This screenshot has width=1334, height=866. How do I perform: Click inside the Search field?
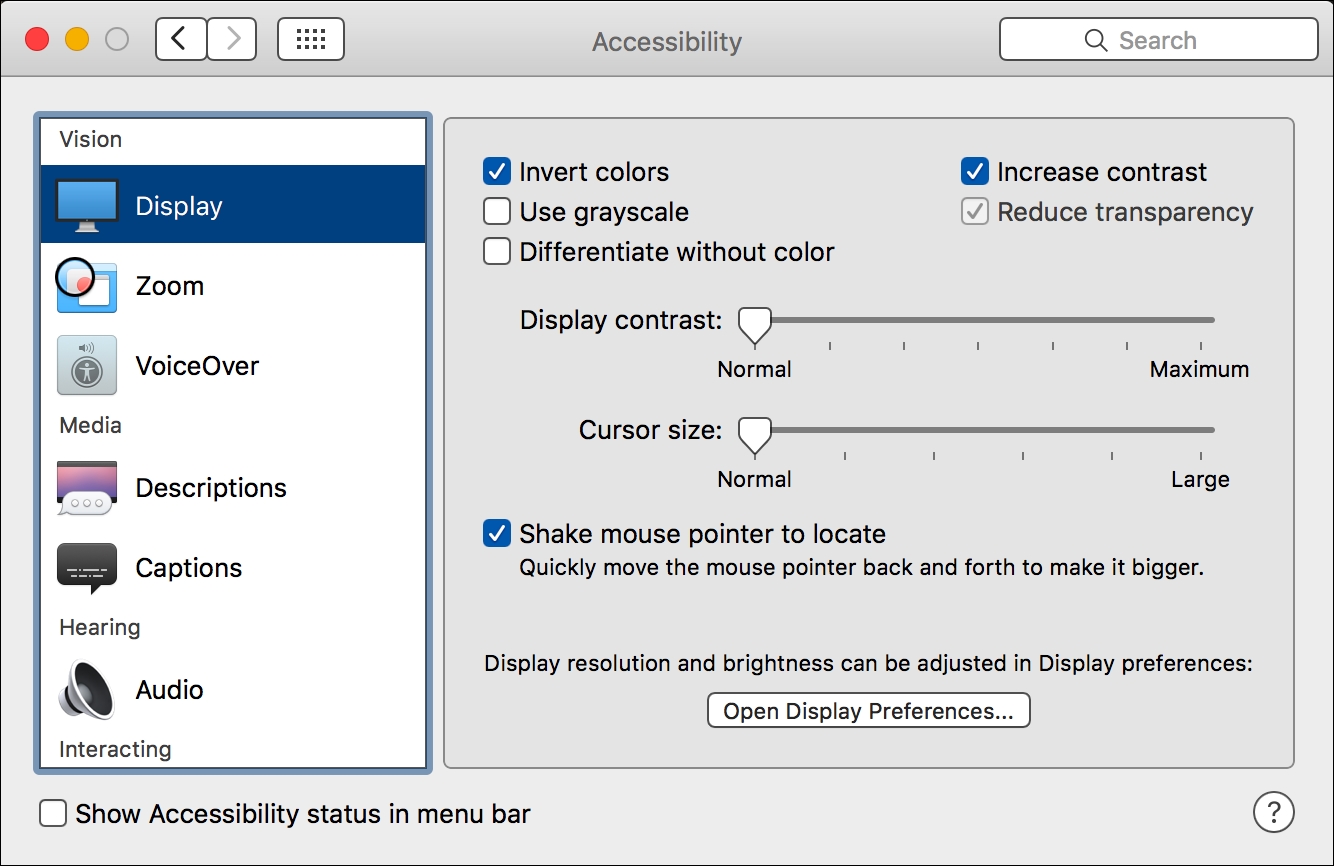point(1157,39)
